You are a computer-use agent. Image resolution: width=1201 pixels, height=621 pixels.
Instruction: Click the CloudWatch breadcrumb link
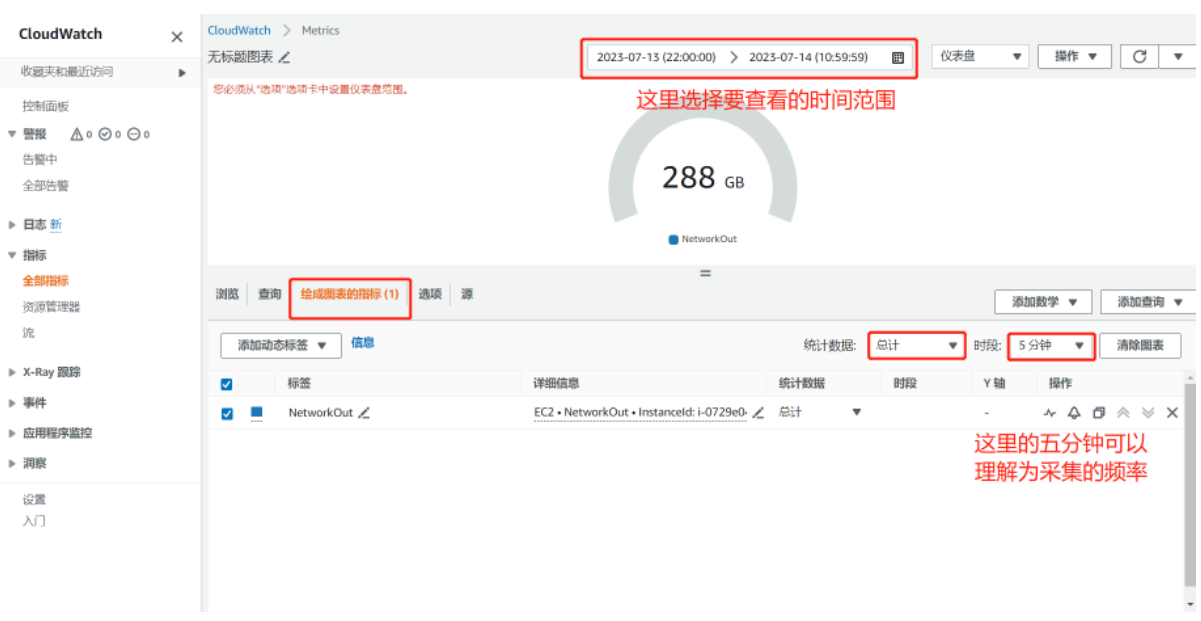239,30
